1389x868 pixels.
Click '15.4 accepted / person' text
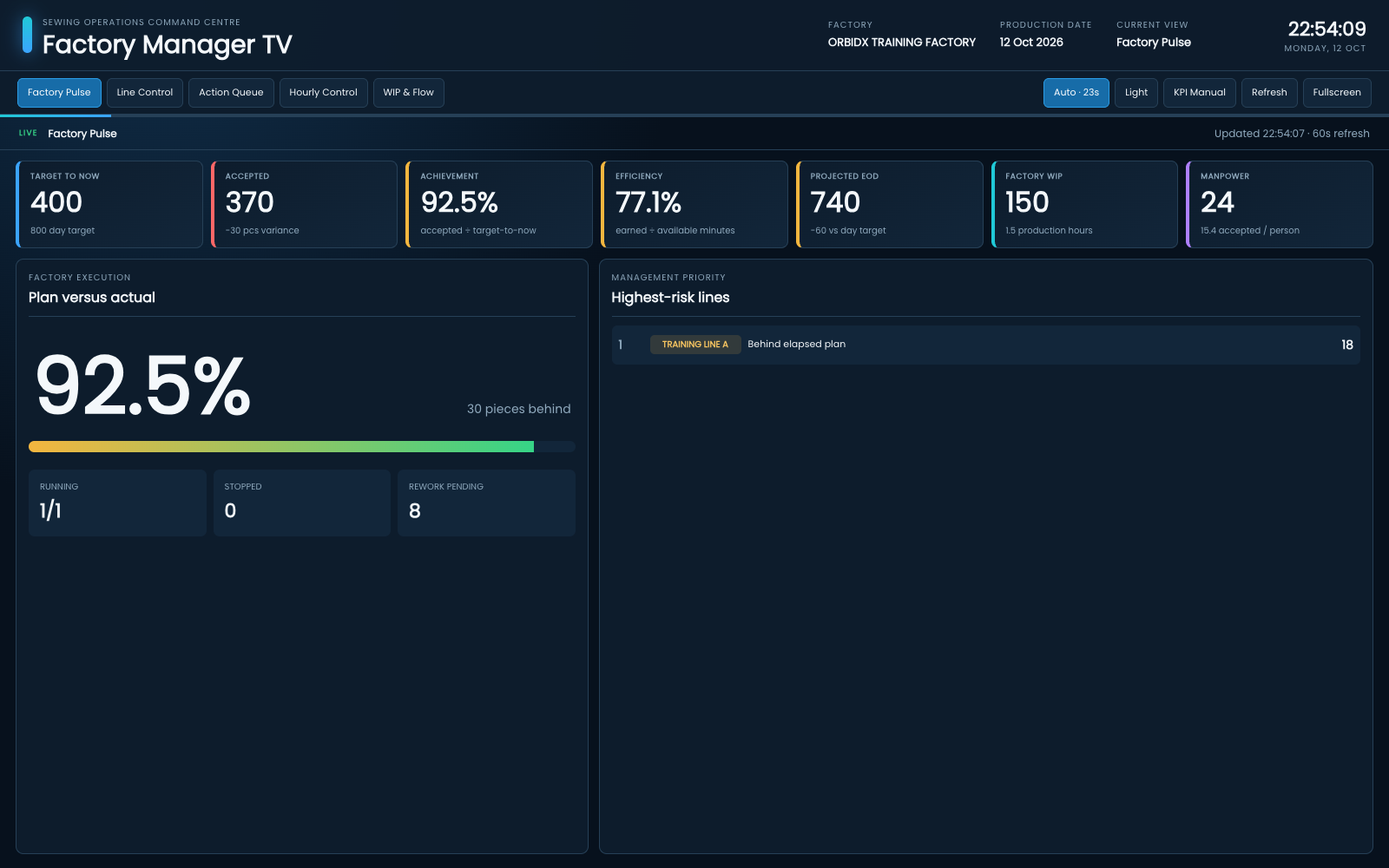click(x=1250, y=231)
